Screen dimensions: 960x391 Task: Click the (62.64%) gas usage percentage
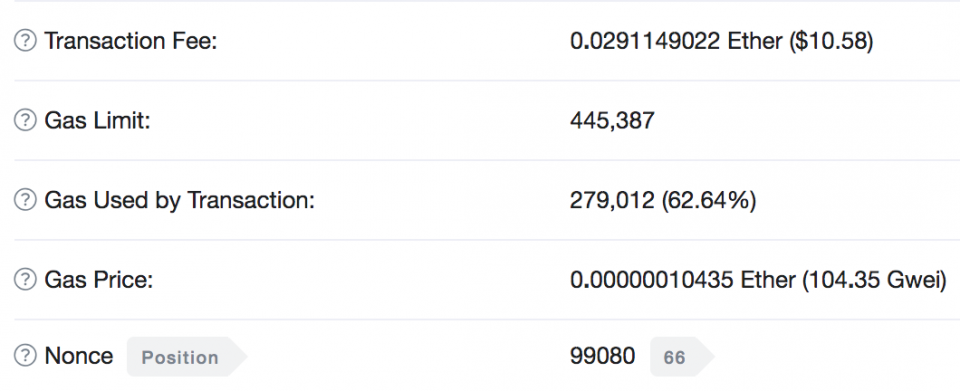click(708, 201)
